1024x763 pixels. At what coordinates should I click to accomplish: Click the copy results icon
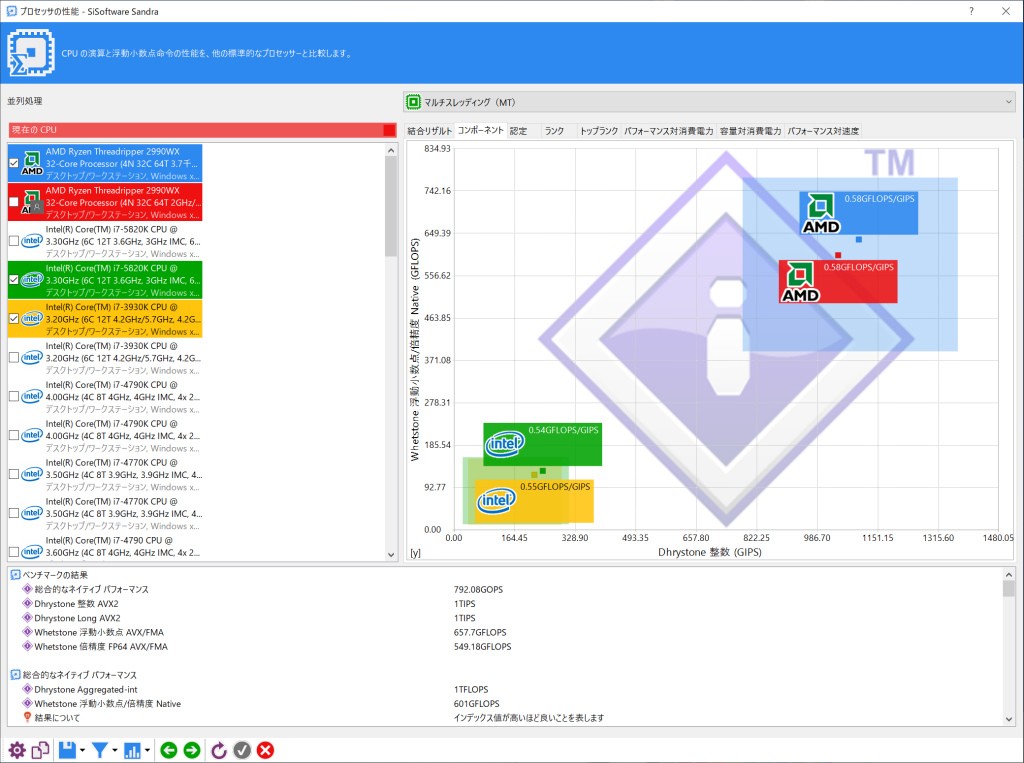(40, 750)
